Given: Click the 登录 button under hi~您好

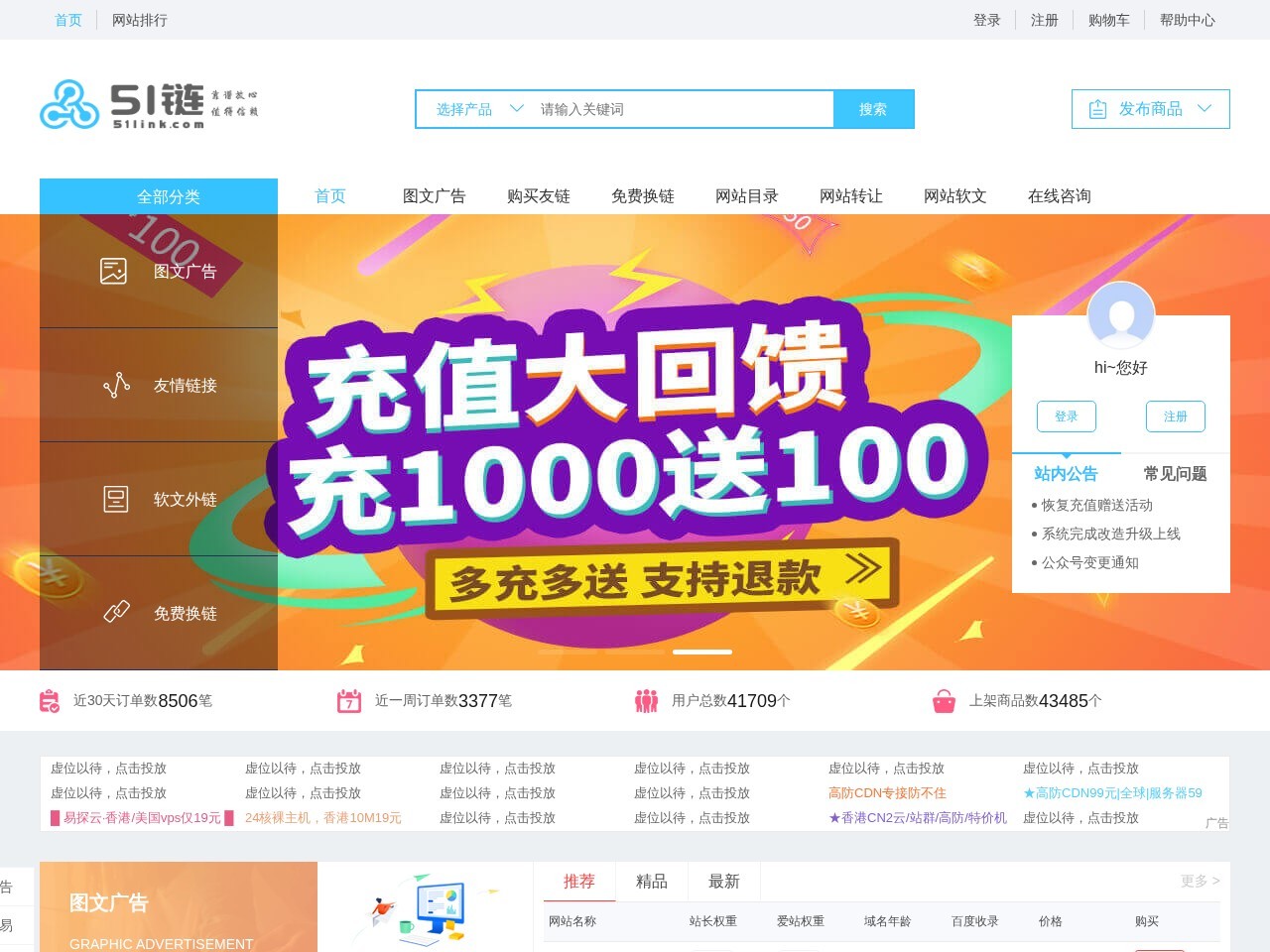Looking at the screenshot, I should [x=1066, y=416].
